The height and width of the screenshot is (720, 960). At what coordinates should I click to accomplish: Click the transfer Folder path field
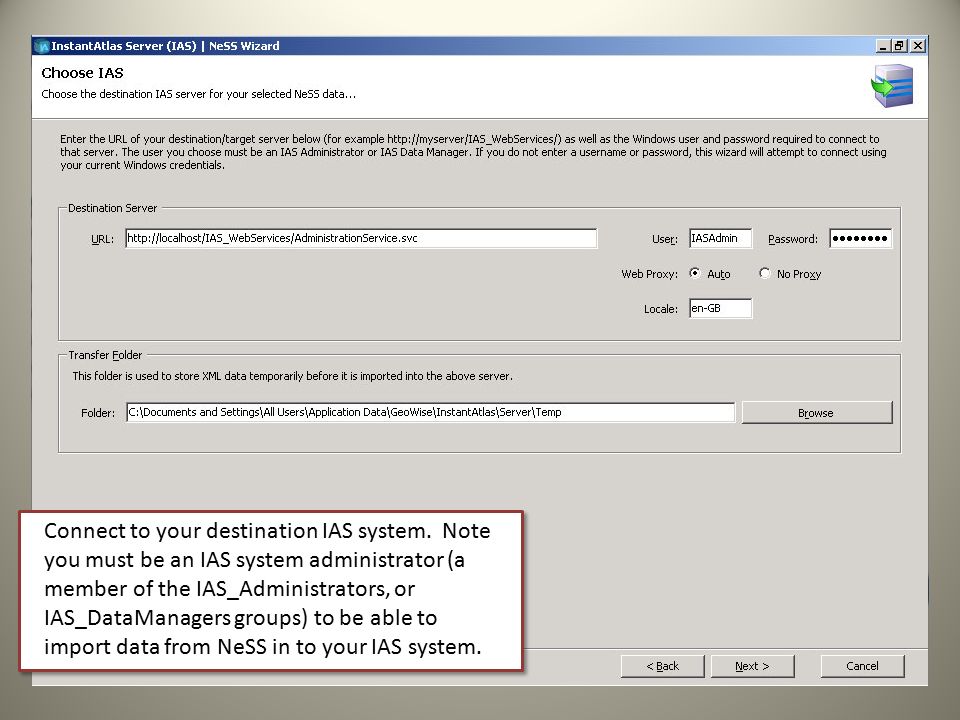[x=430, y=412]
